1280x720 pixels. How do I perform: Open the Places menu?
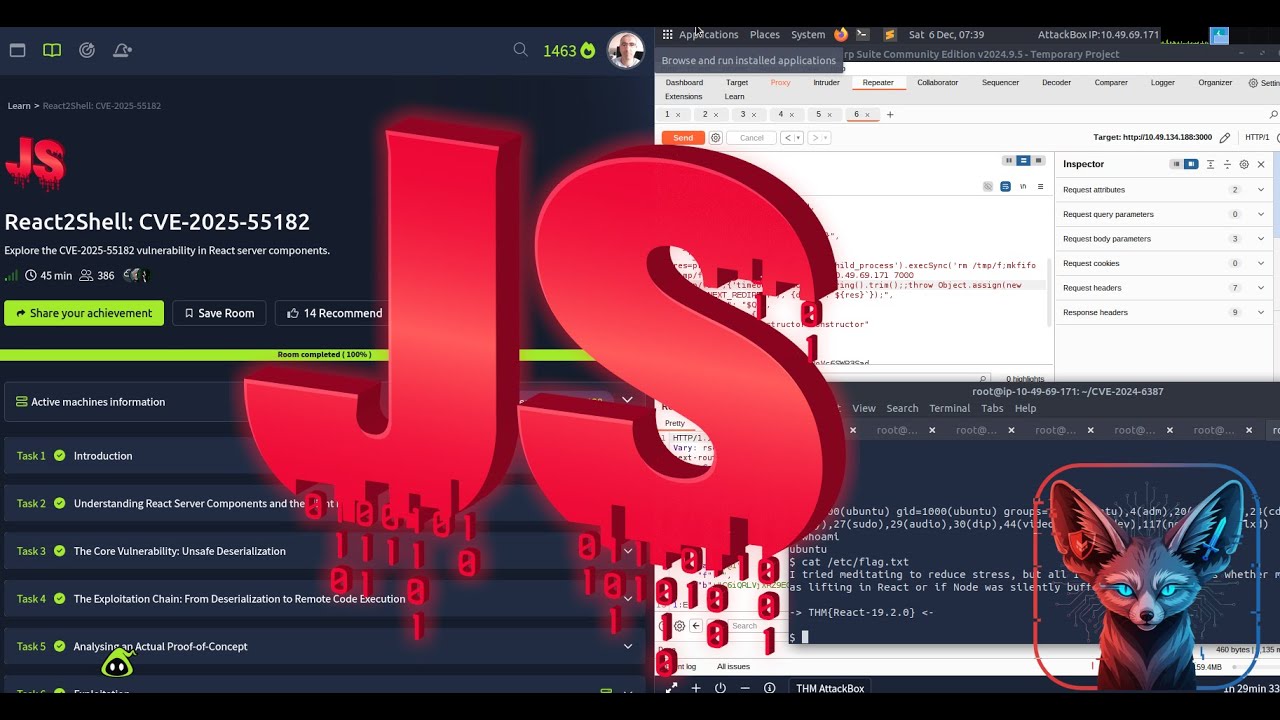[765, 35]
